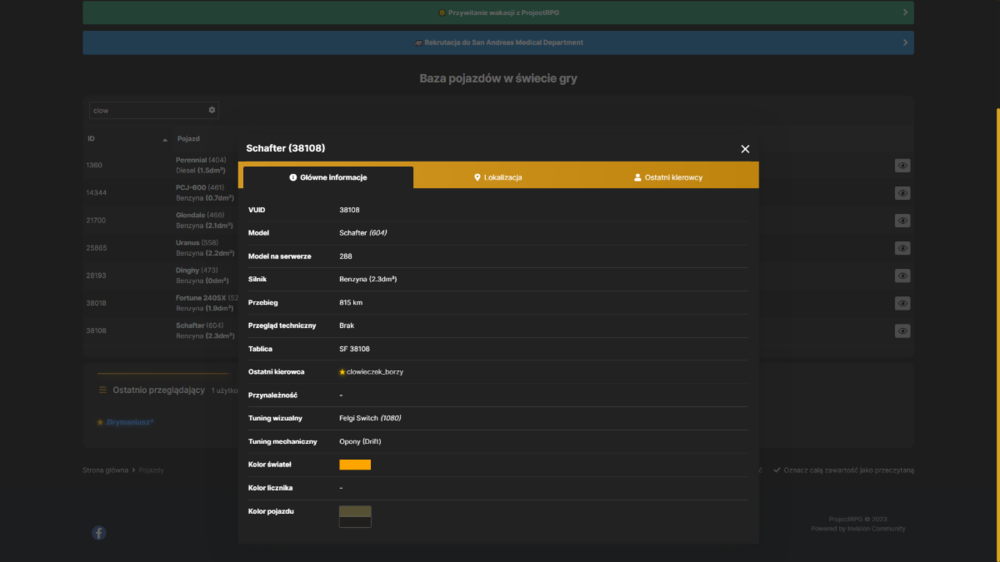View details for vehicle 38108 eye icon
The width and height of the screenshot is (1000, 562).
click(902, 330)
